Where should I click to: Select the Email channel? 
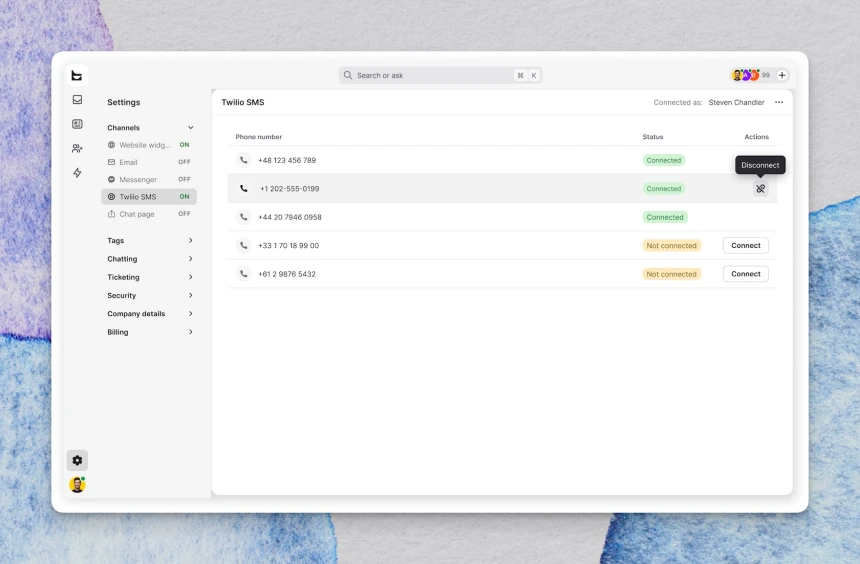click(149, 162)
